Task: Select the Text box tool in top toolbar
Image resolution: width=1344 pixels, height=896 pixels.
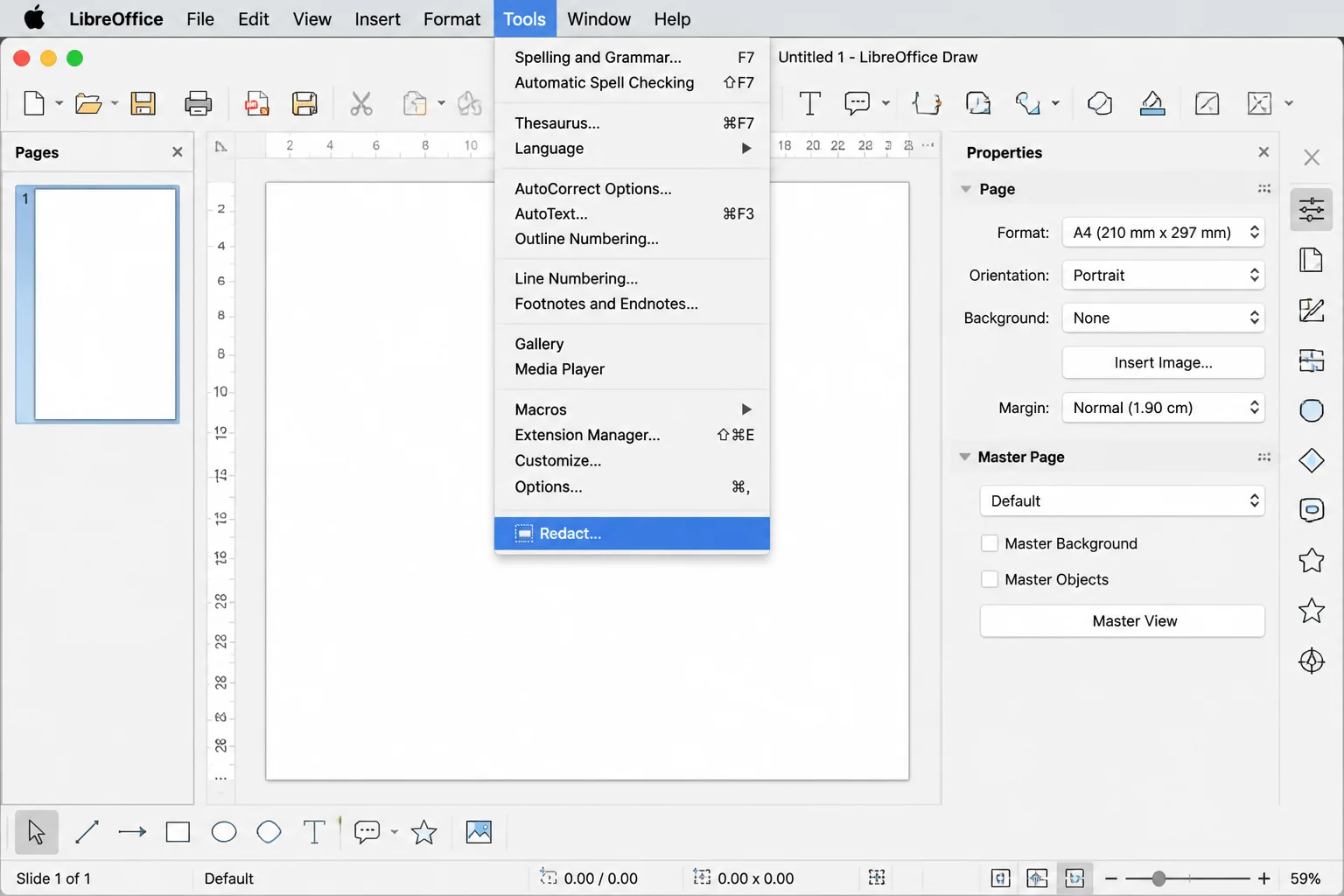Action: click(810, 103)
